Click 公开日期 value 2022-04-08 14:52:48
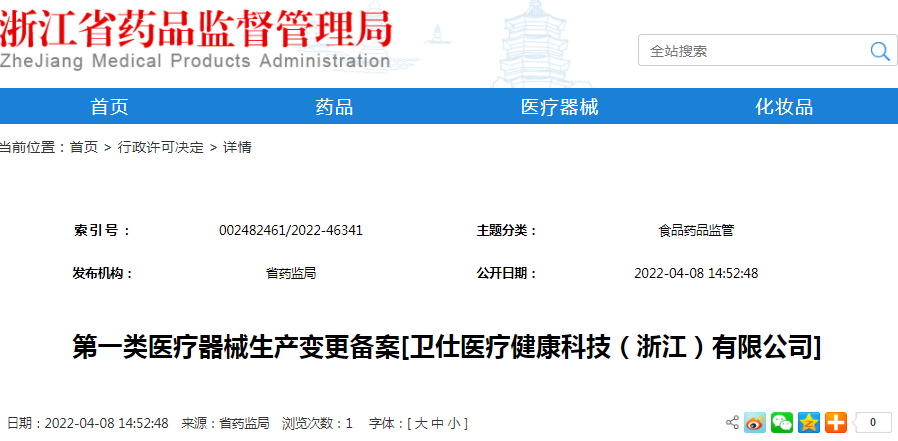This screenshot has width=898, height=441. click(696, 274)
